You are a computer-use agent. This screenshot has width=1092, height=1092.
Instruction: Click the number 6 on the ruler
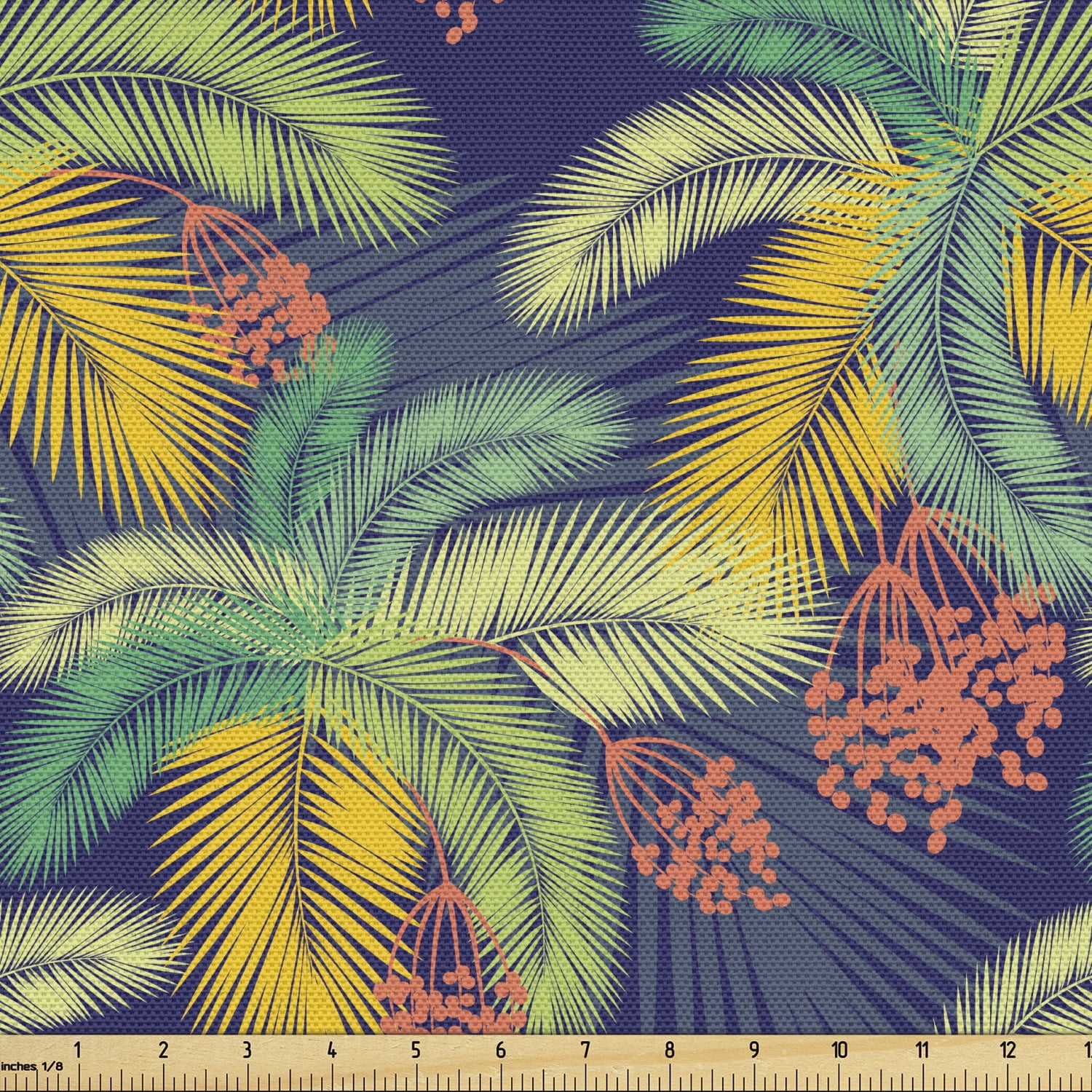(x=500, y=1049)
